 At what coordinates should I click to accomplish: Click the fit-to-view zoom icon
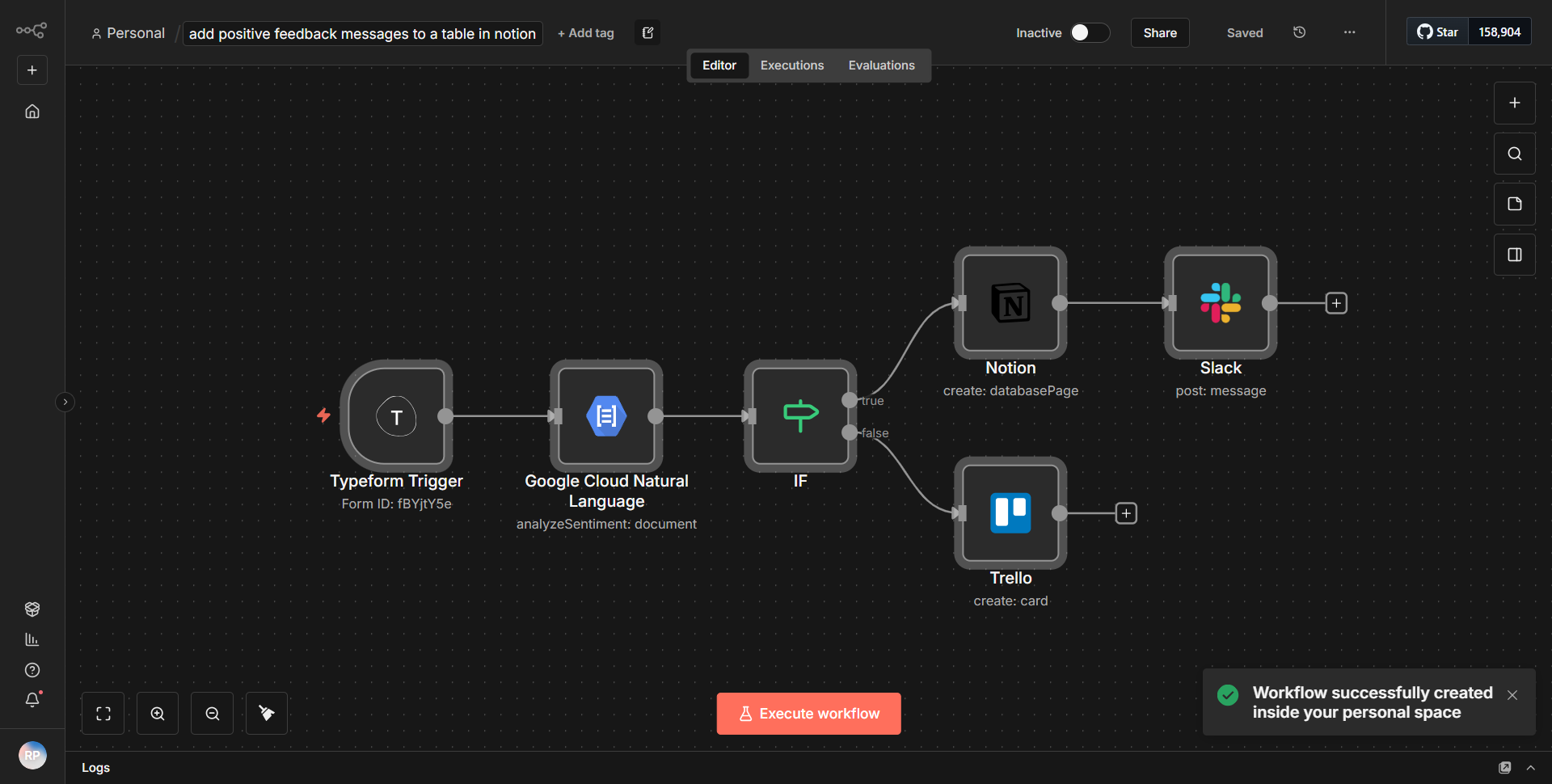(x=103, y=714)
